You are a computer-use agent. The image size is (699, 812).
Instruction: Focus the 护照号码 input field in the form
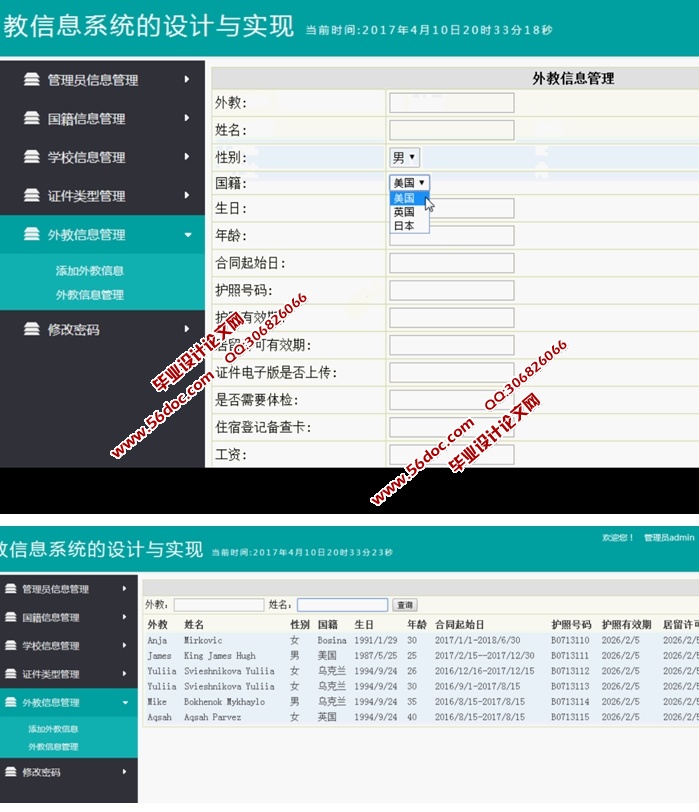tap(451, 290)
